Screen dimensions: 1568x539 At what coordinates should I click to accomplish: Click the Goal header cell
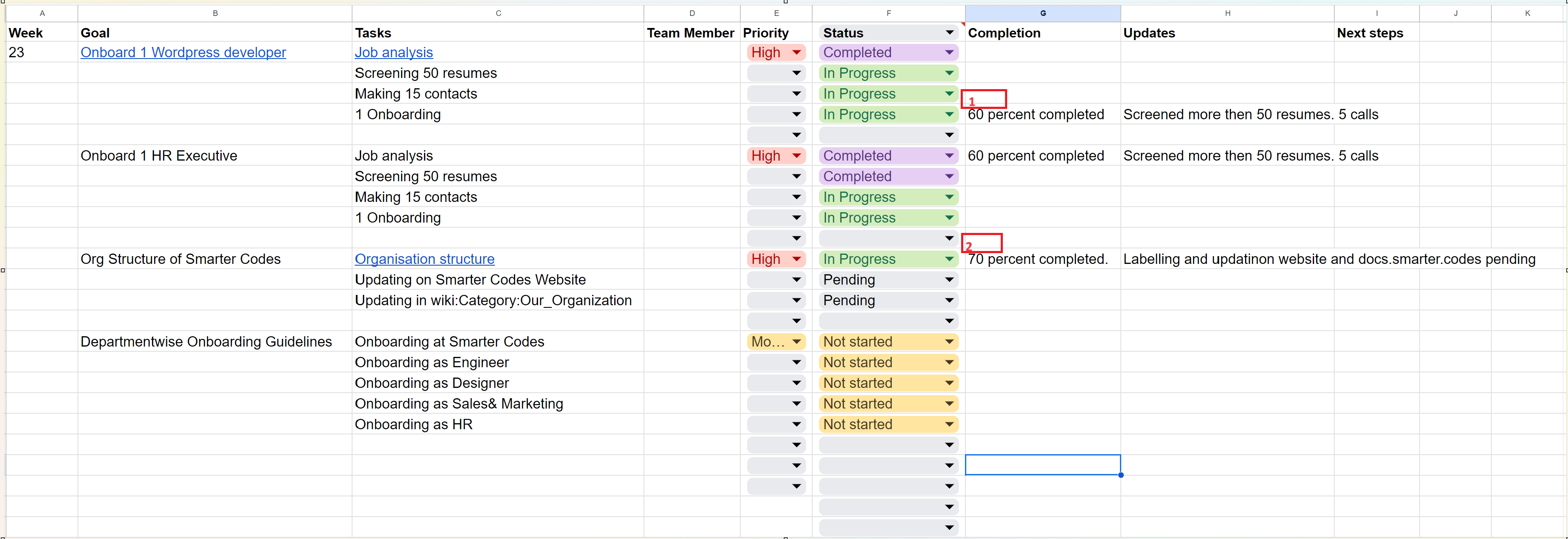click(215, 33)
